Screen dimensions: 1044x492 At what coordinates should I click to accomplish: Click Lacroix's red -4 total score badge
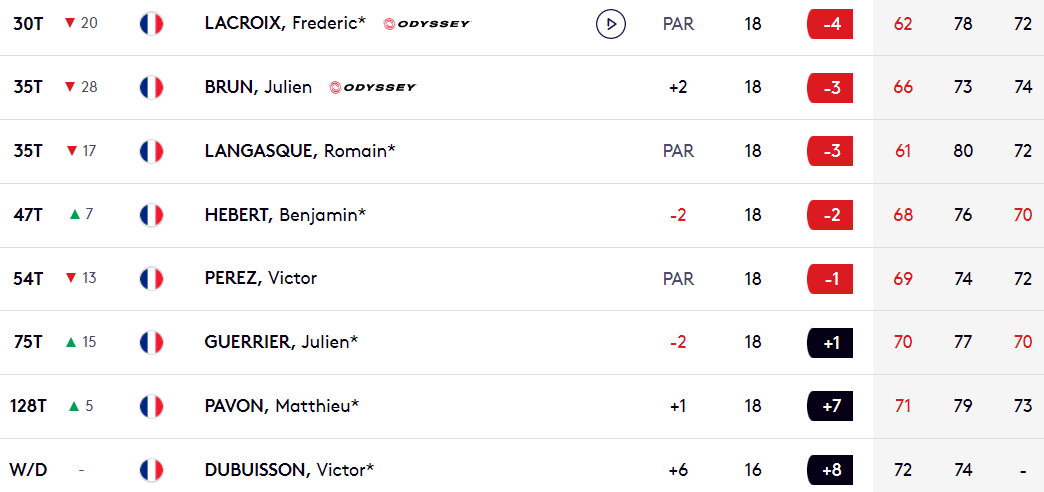coord(829,23)
